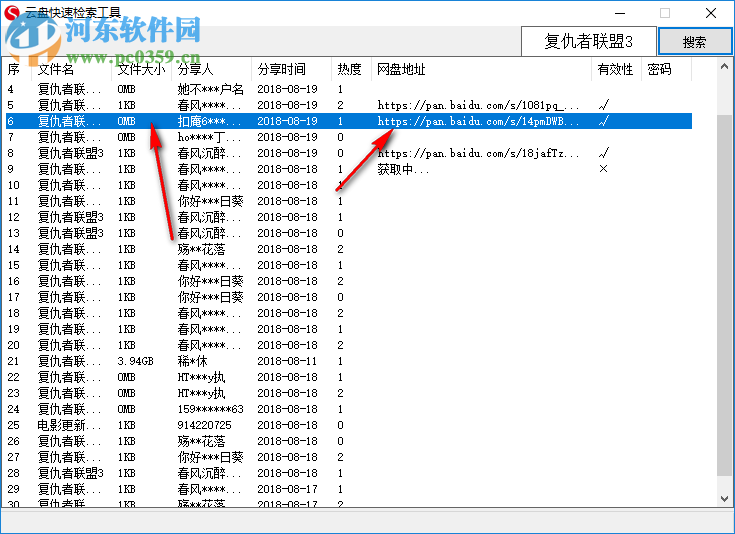Select the pan.baidu.com/s/1081pq link in row 5
The width and height of the screenshot is (735, 534).
click(478, 105)
